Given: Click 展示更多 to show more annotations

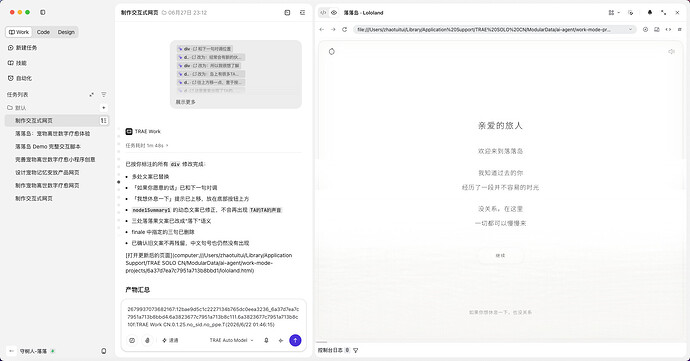Looking at the screenshot, I should (185, 102).
